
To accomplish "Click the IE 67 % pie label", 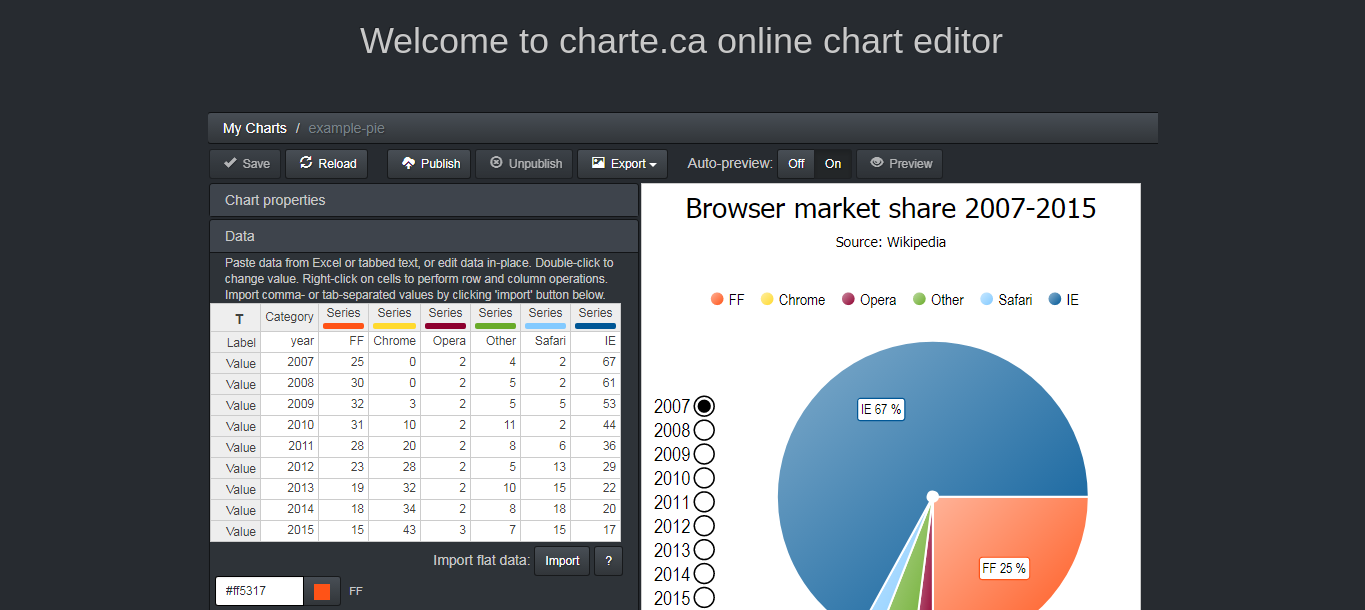I will [x=881, y=409].
